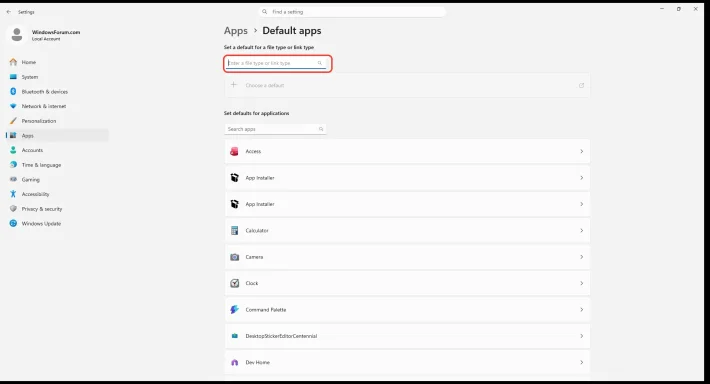Click the open-external icon on Choose a default row
This screenshot has height=384, width=710.
click(x=581, y=85)
